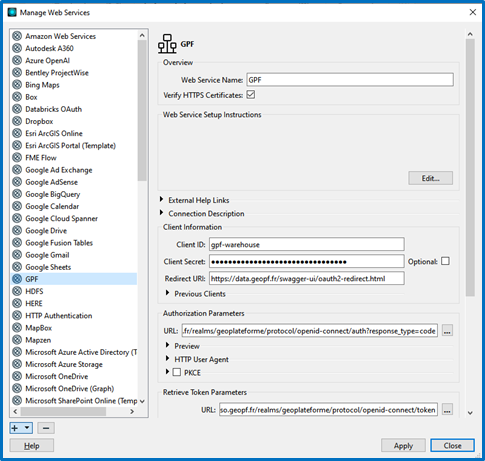Enable the PKCE checkbox
Screen dimensions: 485x461
click(177, 372)
